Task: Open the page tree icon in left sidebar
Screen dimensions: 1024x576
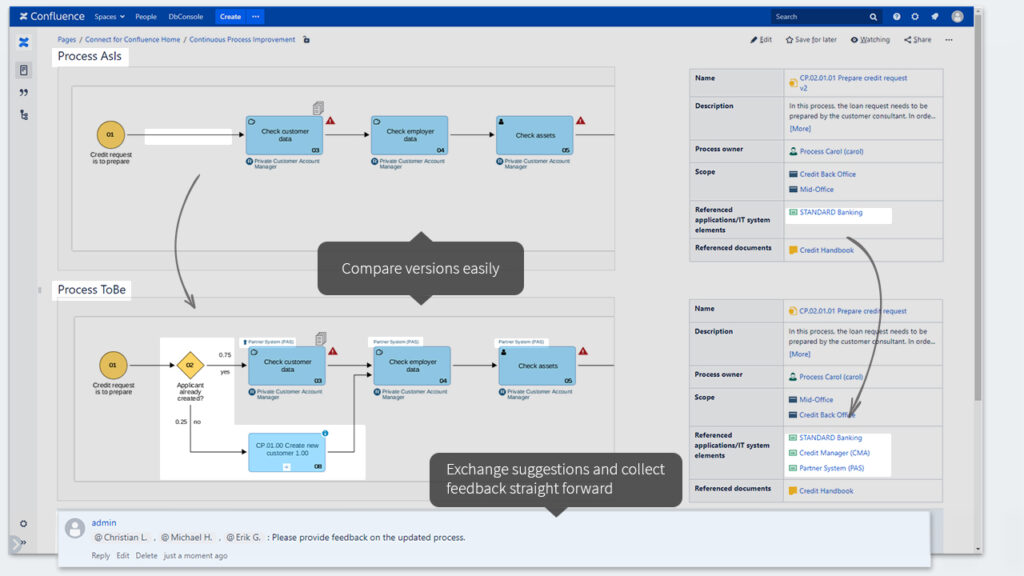Action: (x=23, y=68)
